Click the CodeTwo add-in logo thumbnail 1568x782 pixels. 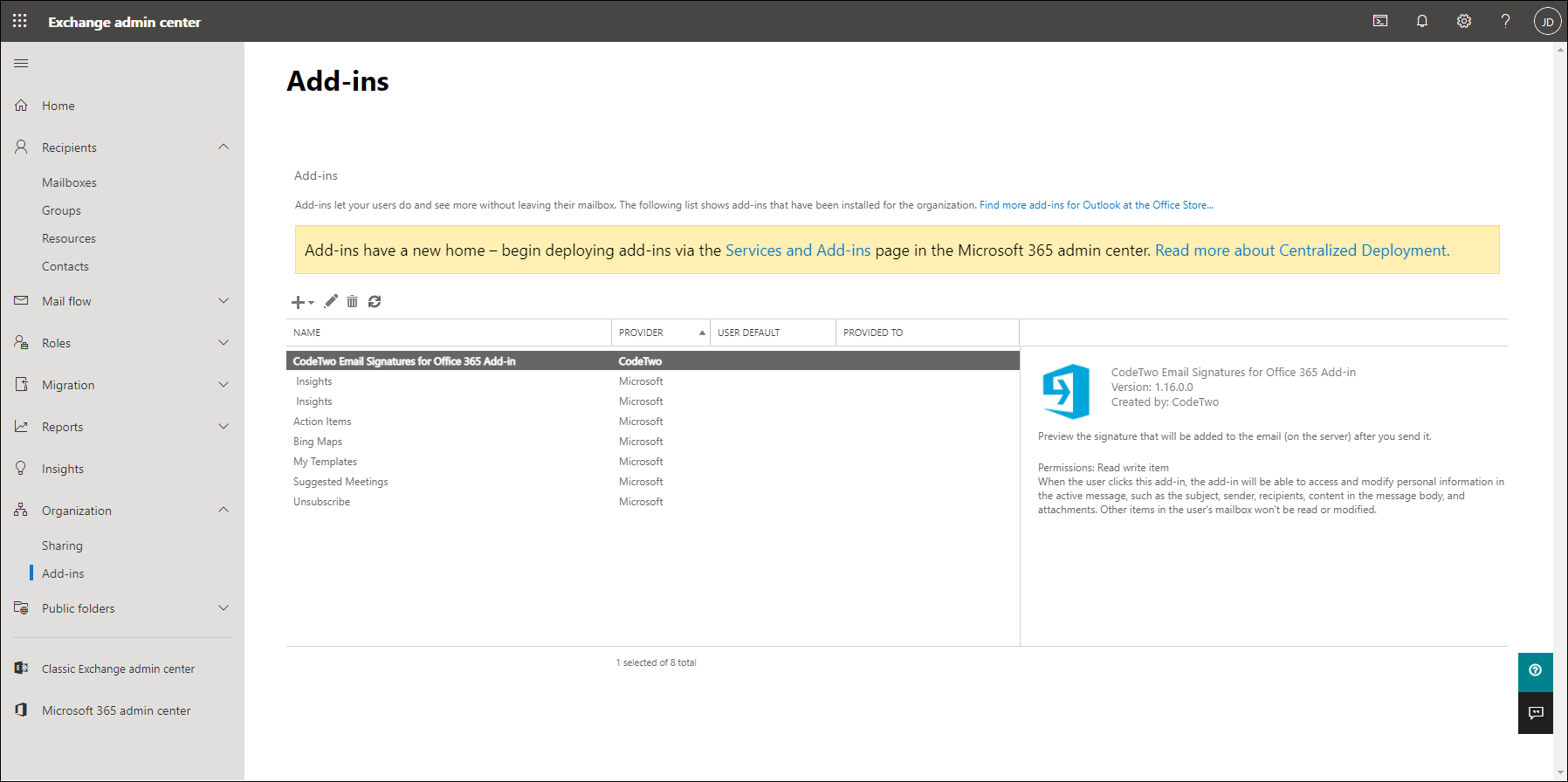click(1065, 391)
